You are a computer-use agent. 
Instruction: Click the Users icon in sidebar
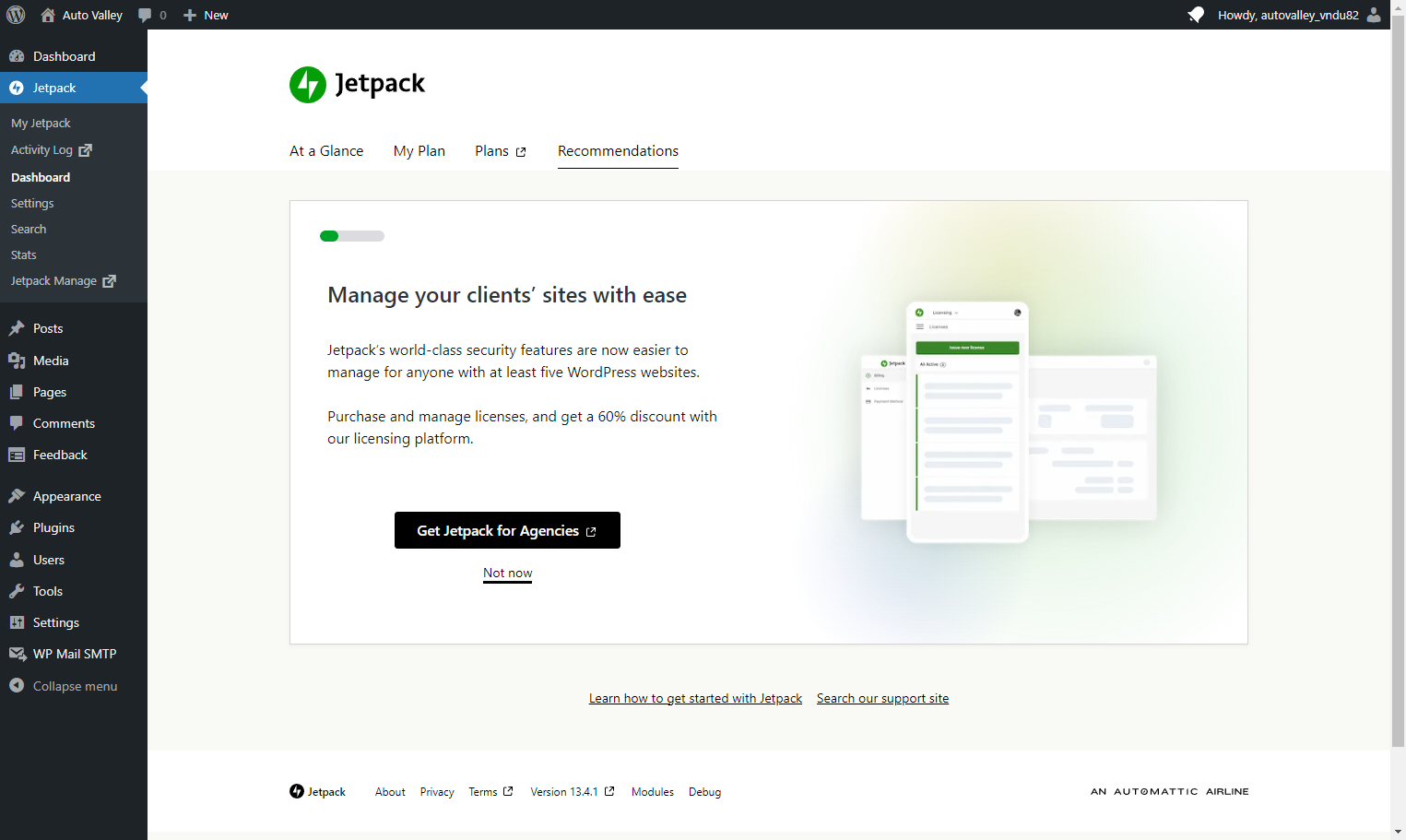[17, 560]
